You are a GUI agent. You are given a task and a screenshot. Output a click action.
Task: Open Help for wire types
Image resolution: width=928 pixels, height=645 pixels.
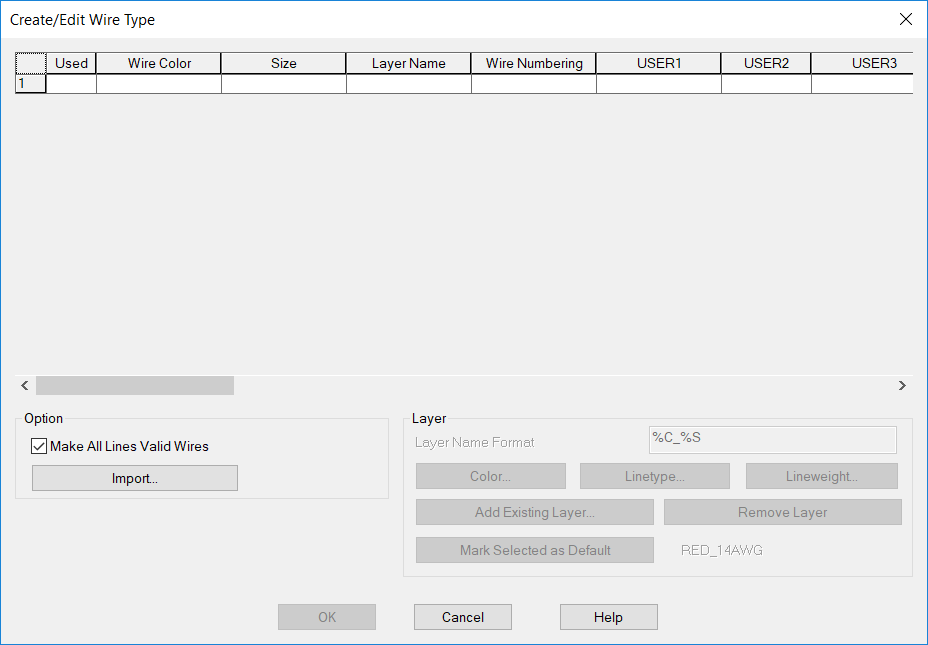608,617
